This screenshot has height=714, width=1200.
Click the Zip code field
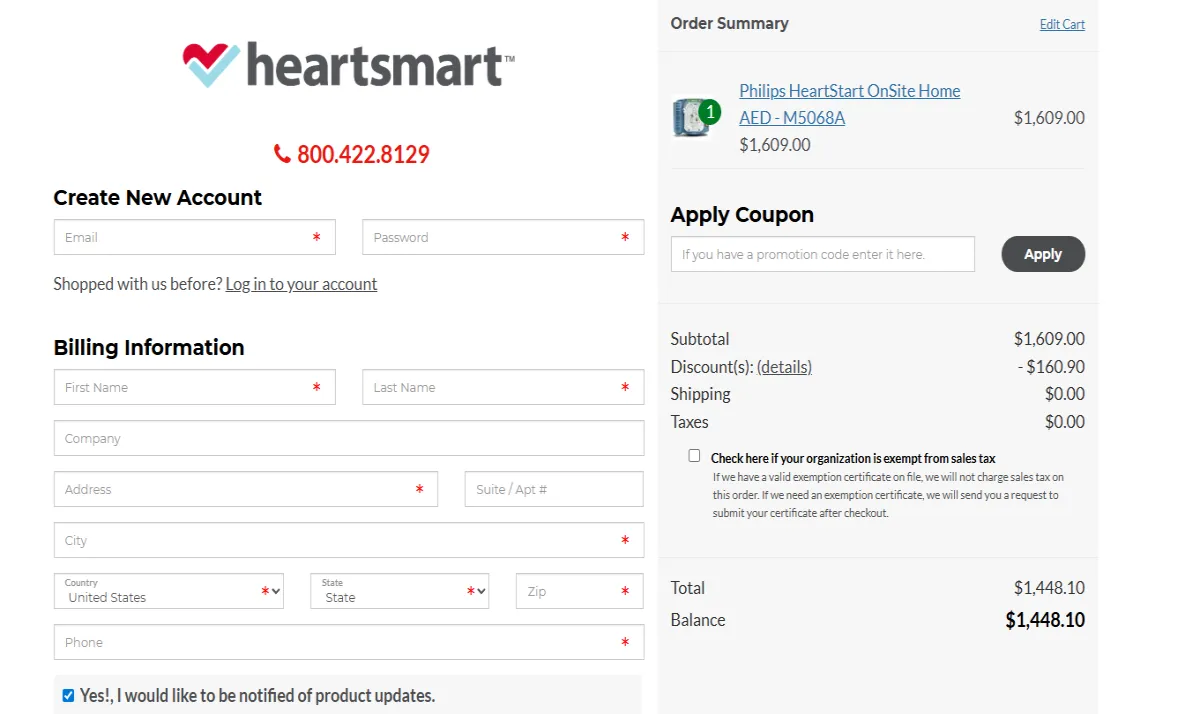click(x=579, y=591)
